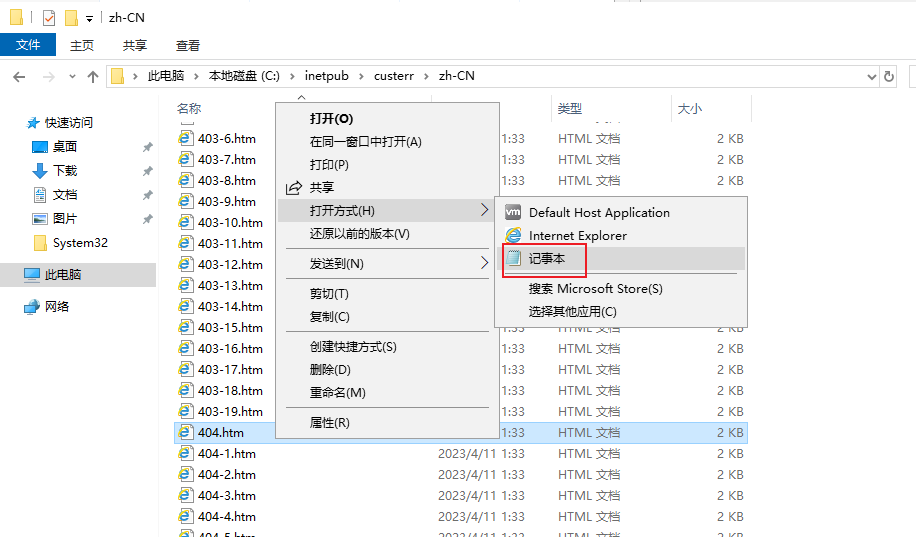The image size is (916, 537).
Task: Select the 404-1.htm file
Action: point(227,453)
